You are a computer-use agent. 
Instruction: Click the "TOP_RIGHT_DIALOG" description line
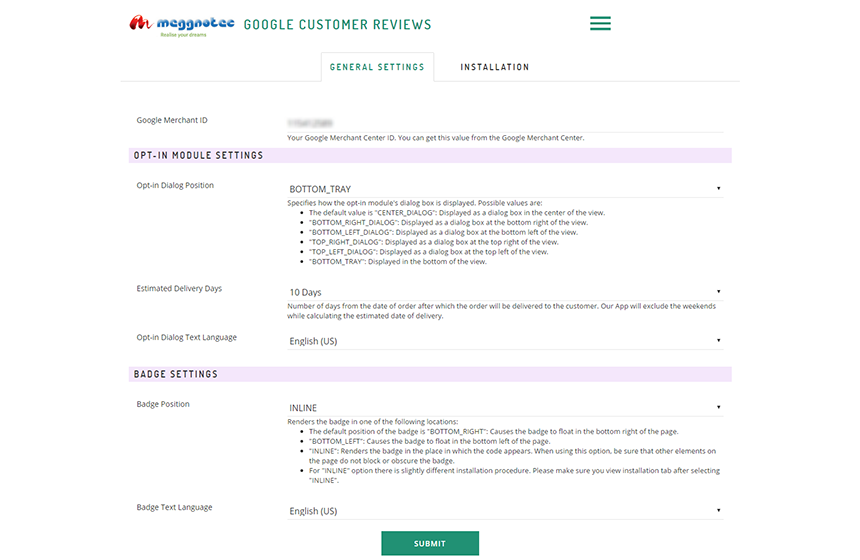(x=434, y=242)
